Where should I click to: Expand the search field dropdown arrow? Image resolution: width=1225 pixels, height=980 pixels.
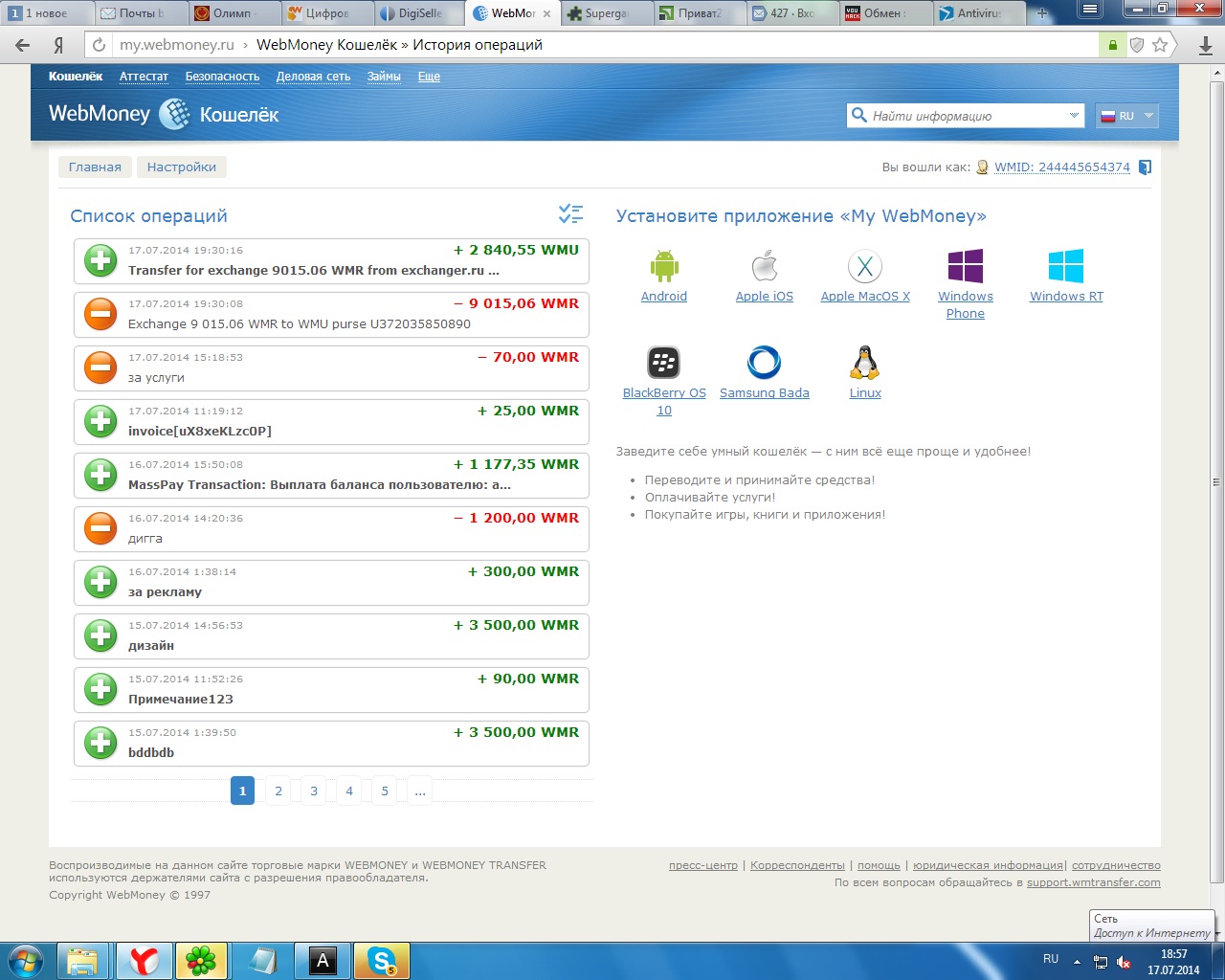[x=1074, y=116]
